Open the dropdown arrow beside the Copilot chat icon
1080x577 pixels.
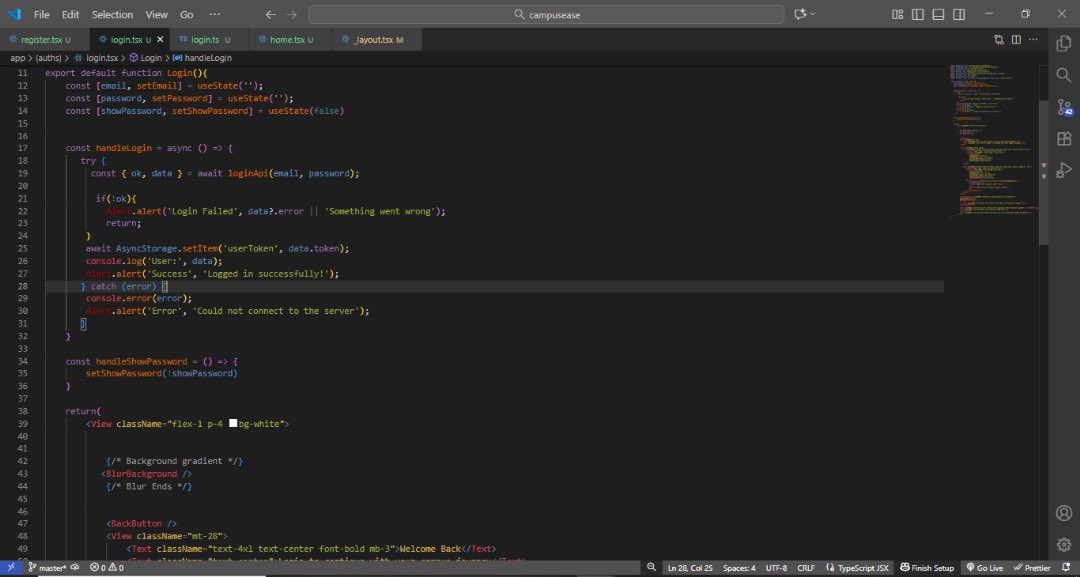[x=813, y=14]
